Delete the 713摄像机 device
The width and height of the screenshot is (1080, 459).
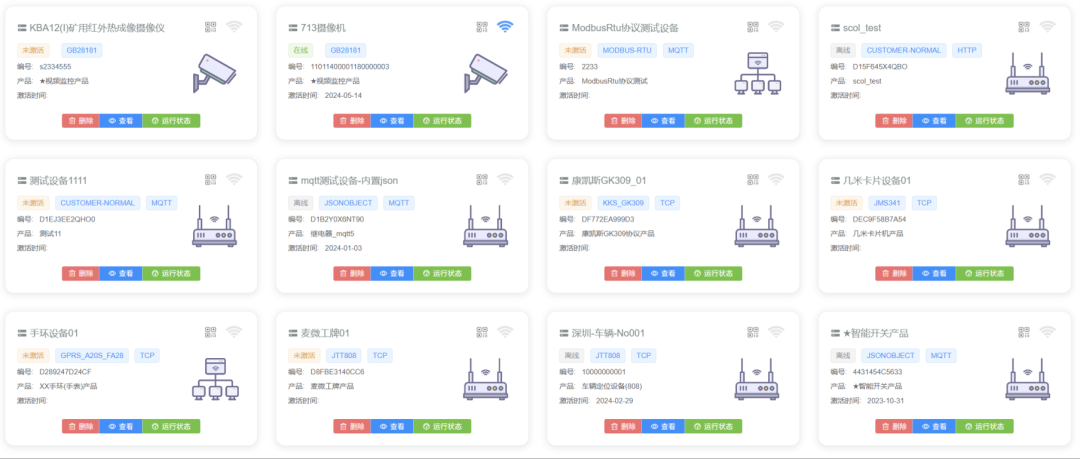point(351,121)
